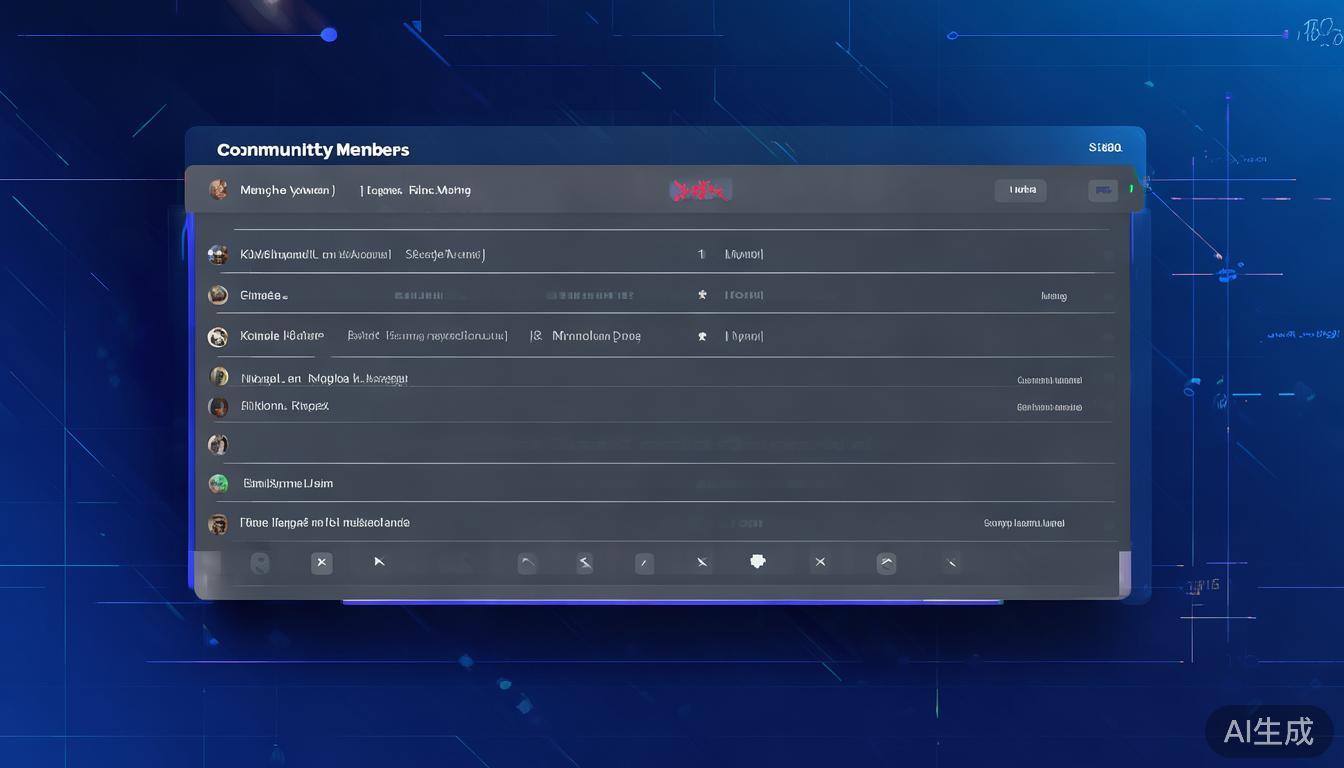
Task: Expand the status label on the Gimase row
Action: pos(1053,296)
